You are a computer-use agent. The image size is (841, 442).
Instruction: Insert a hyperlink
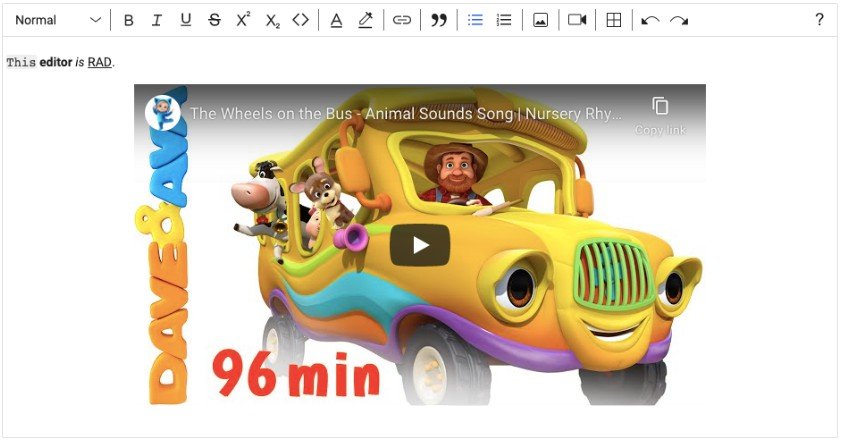(401, 20)
